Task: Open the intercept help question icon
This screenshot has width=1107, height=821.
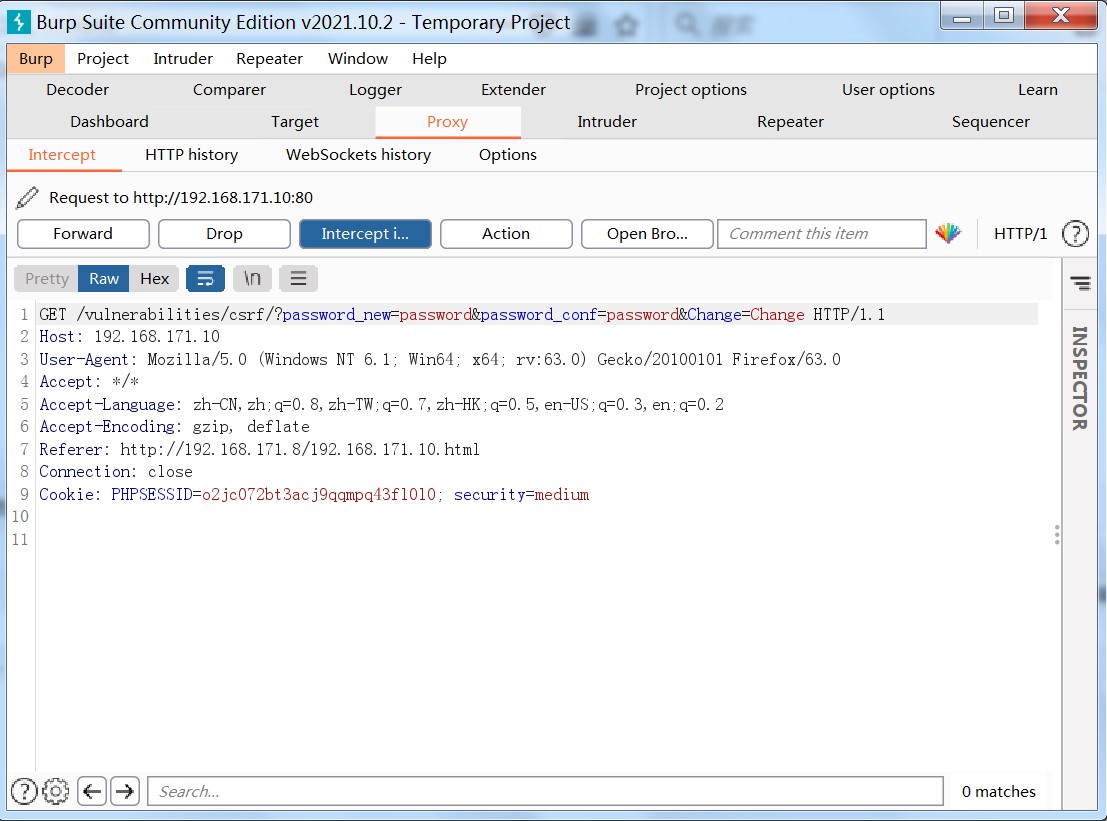Action: click(1075, 234)
